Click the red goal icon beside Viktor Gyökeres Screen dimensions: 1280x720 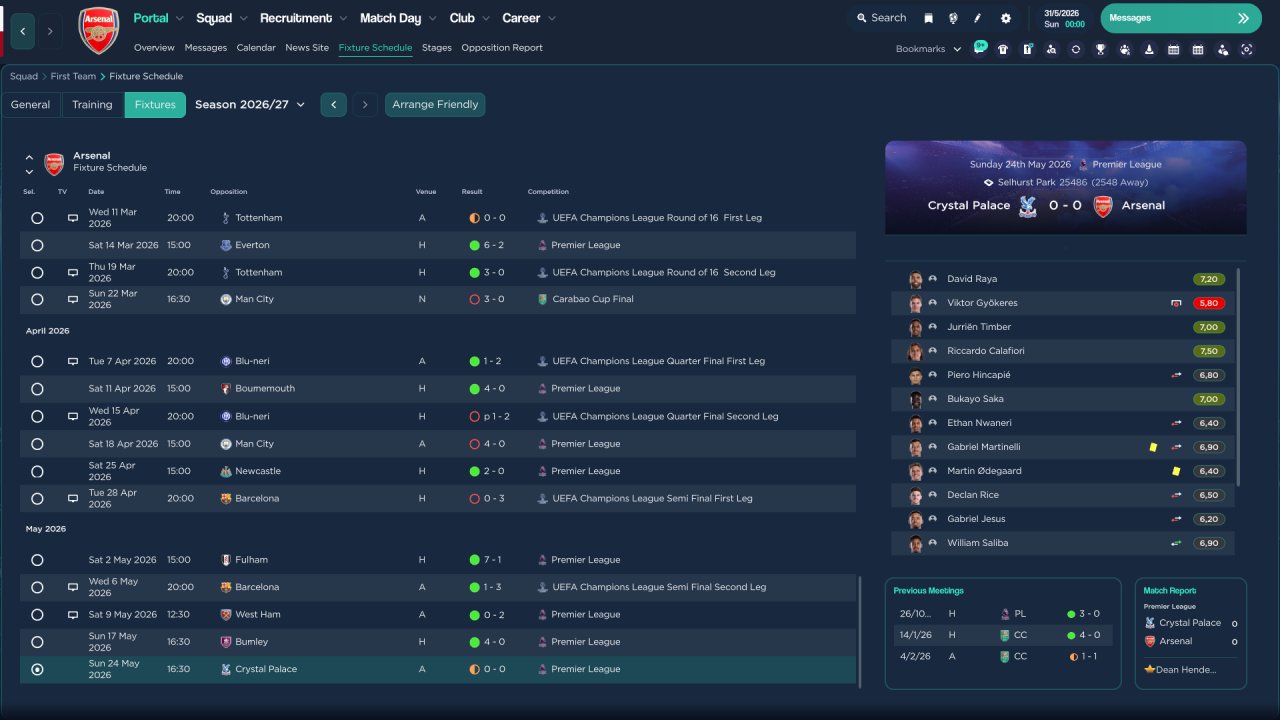tap(1176, 303)
